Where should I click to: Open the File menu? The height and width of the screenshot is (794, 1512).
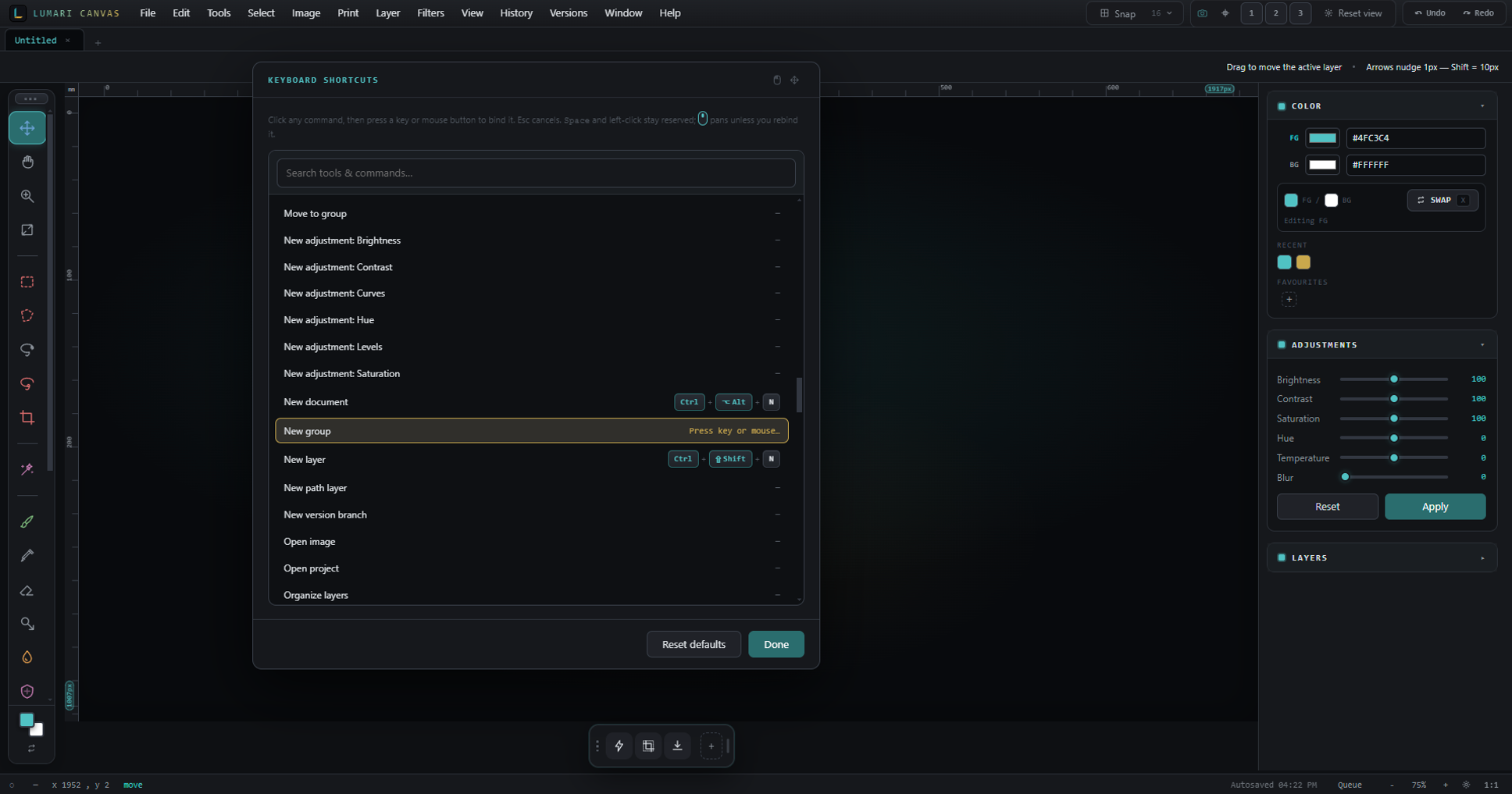pos(148,13)
